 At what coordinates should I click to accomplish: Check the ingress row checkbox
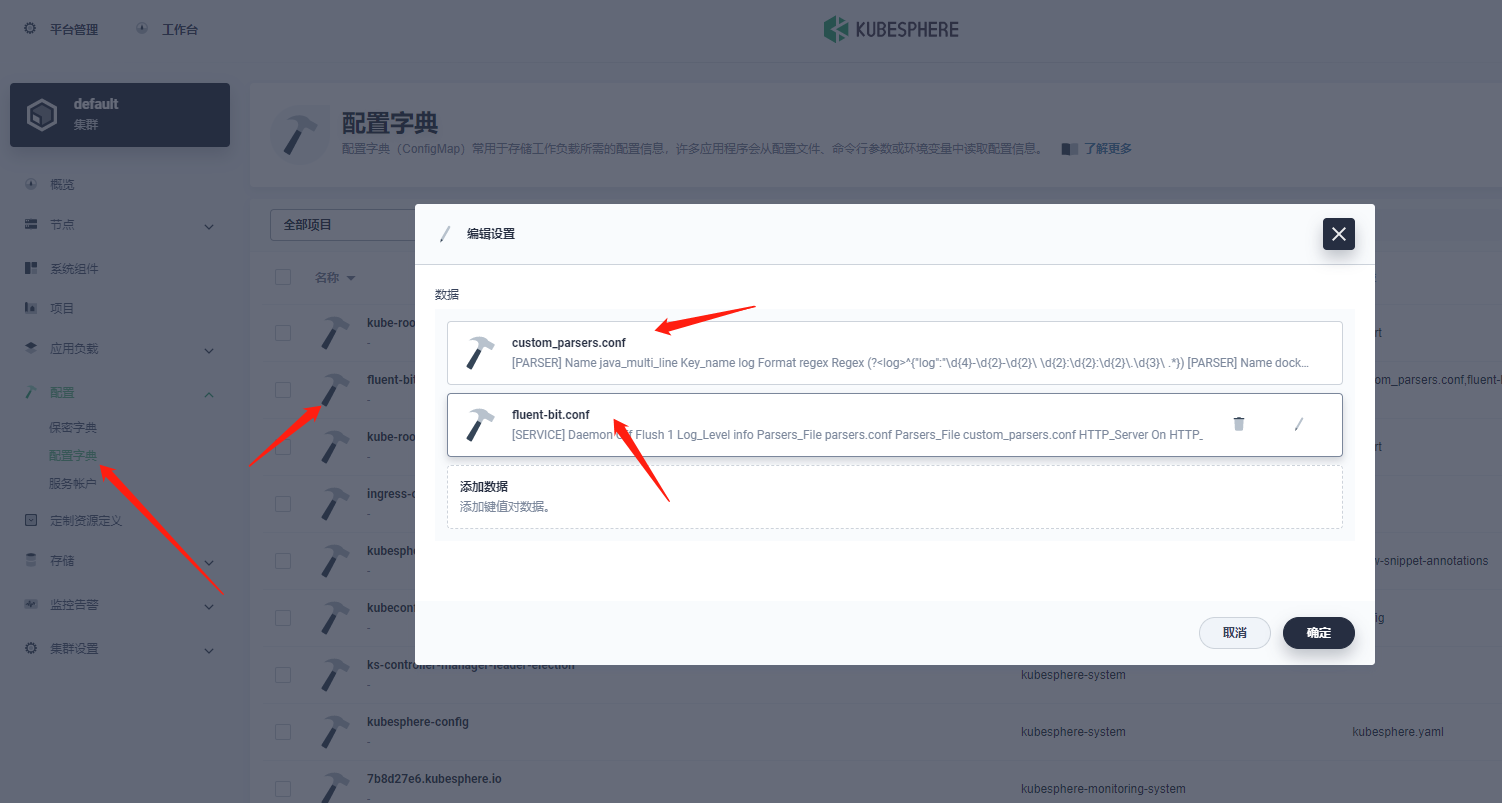pos(283,503)
